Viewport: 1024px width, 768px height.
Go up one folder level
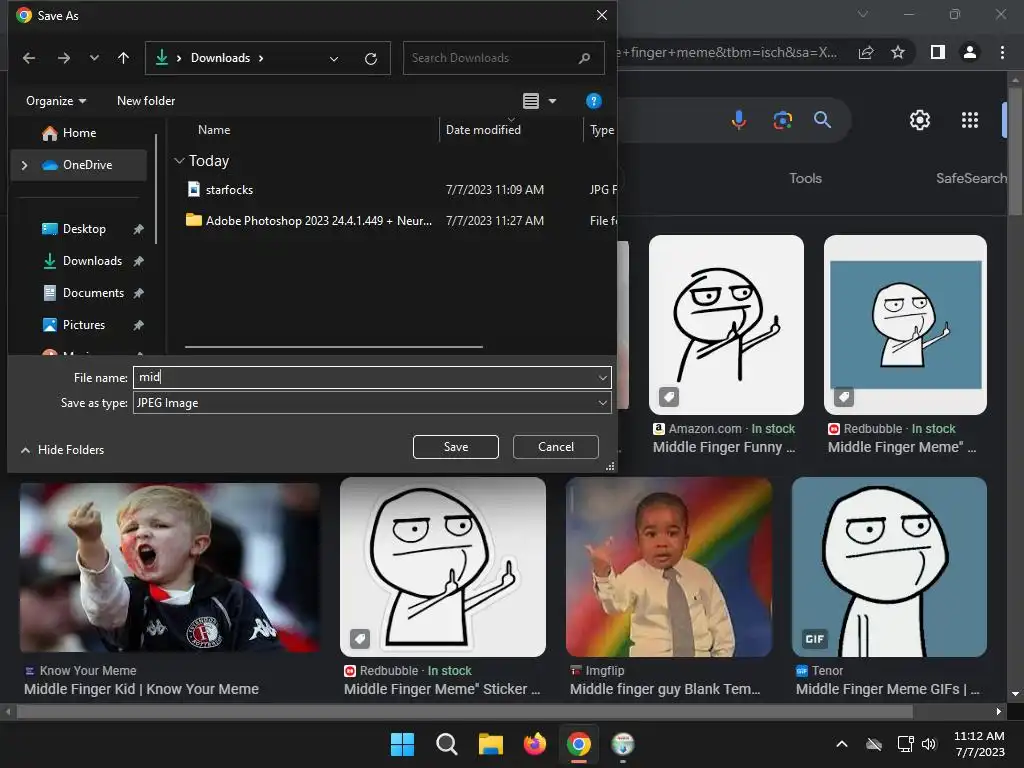point(123,58)
